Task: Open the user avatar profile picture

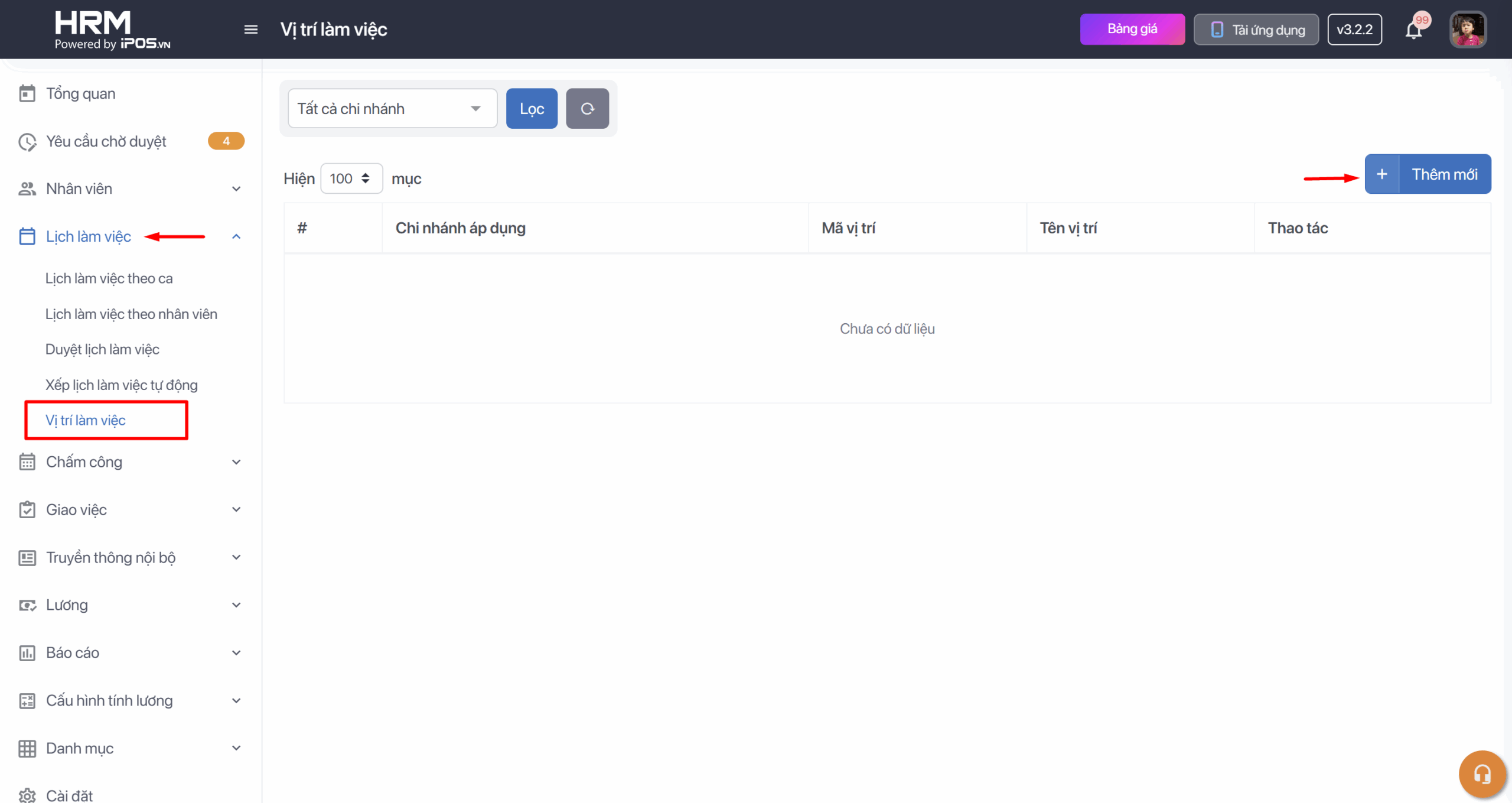Action: 1468,30
